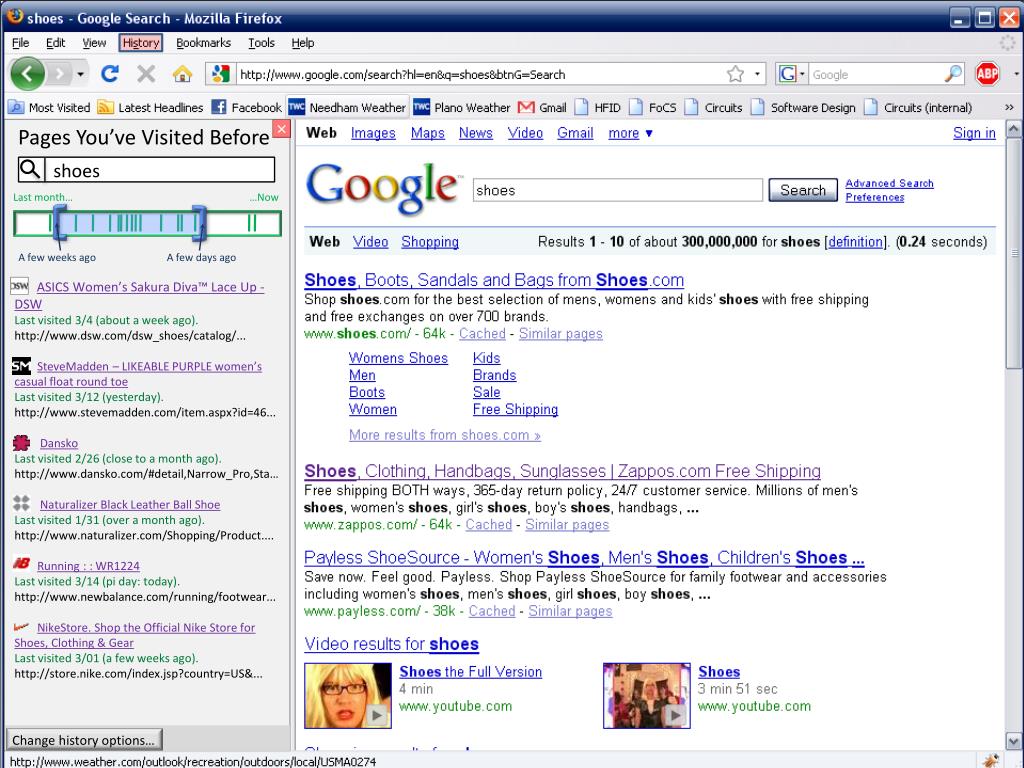
Task: Click the Dansko red flower favicon
Action: click(x=22, y=443)
